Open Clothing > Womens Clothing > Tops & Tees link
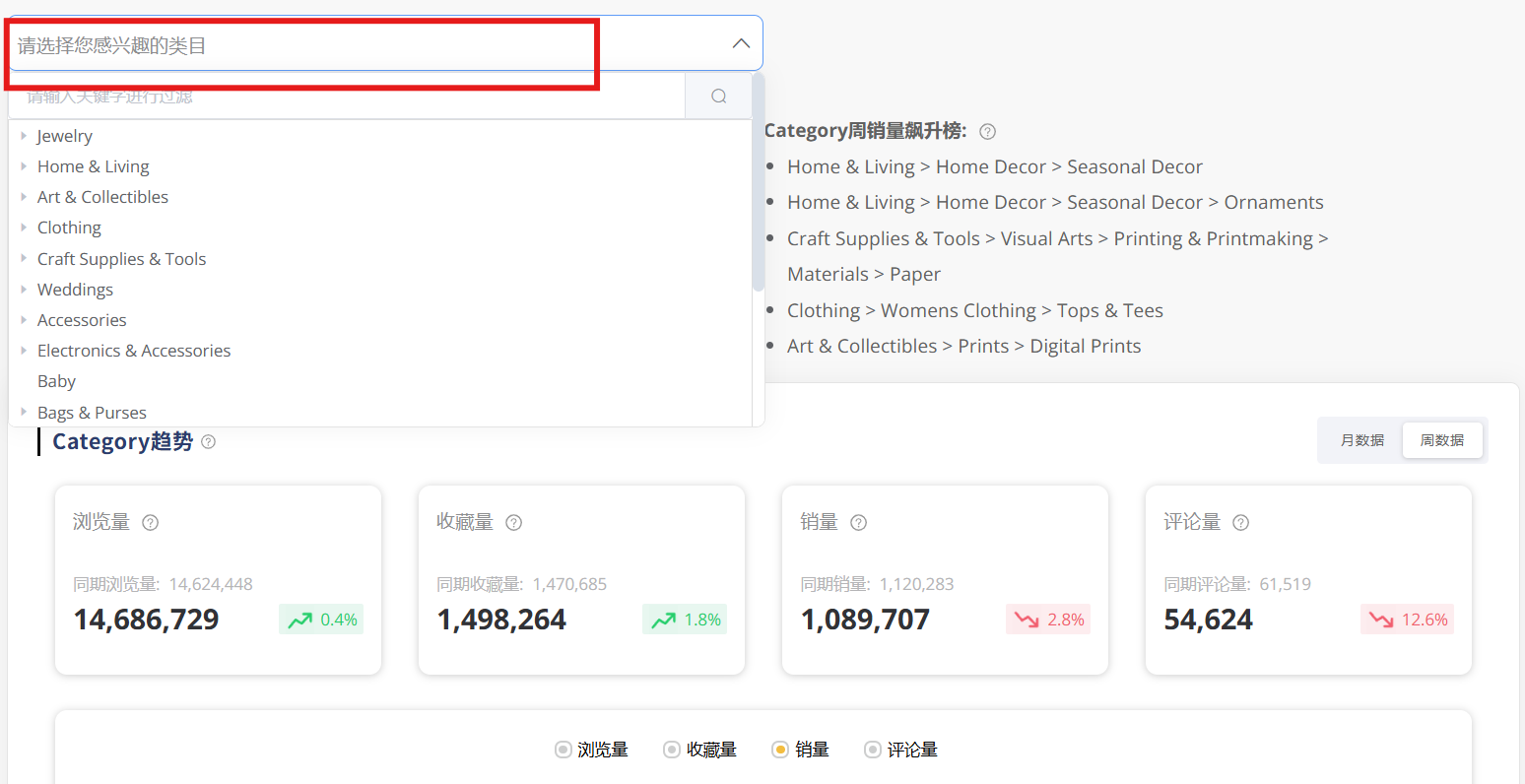The height and width of the screenshot is (784, 1525). click(x=974, y=311)
